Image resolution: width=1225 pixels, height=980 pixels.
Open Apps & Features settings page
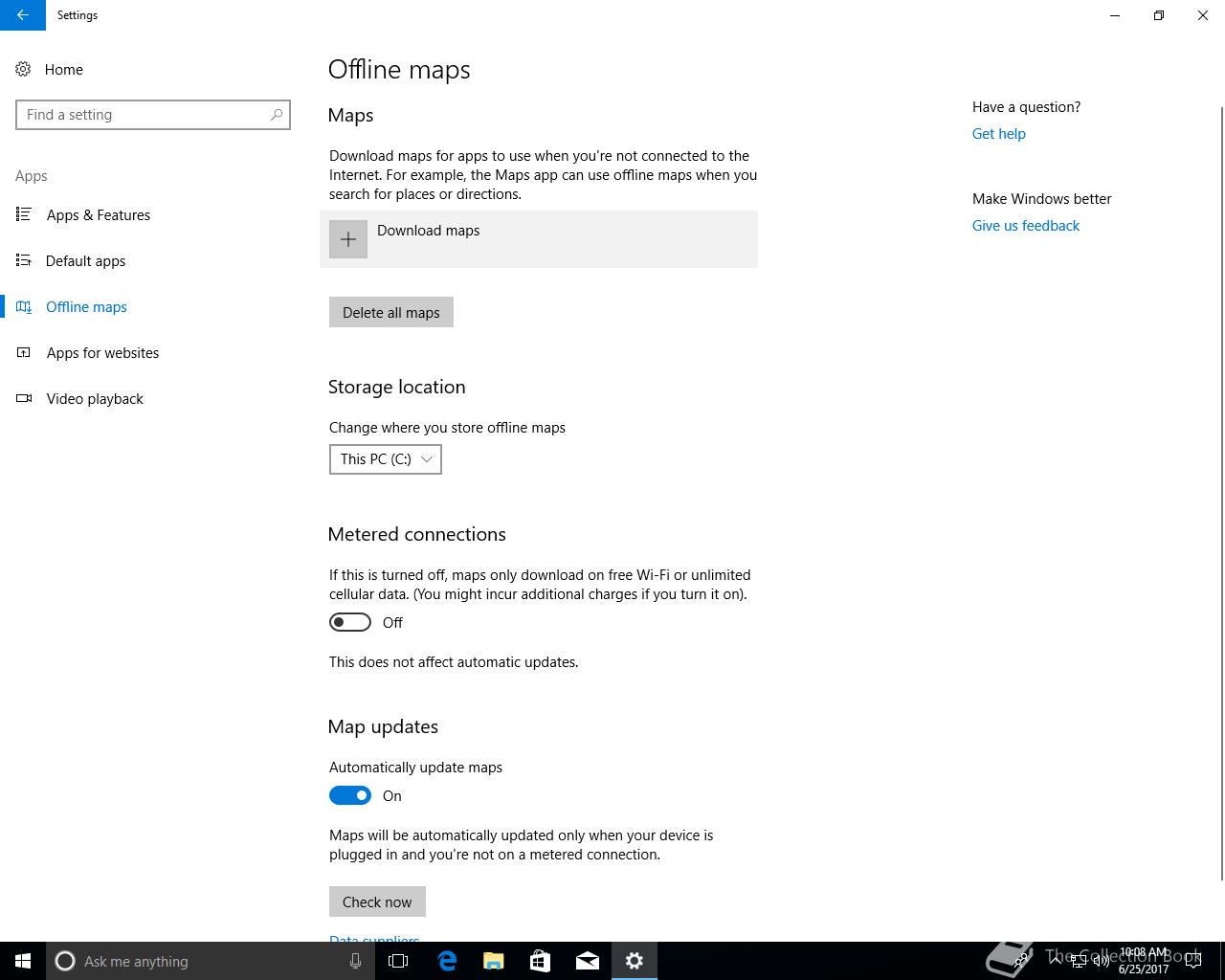(99, 214)
